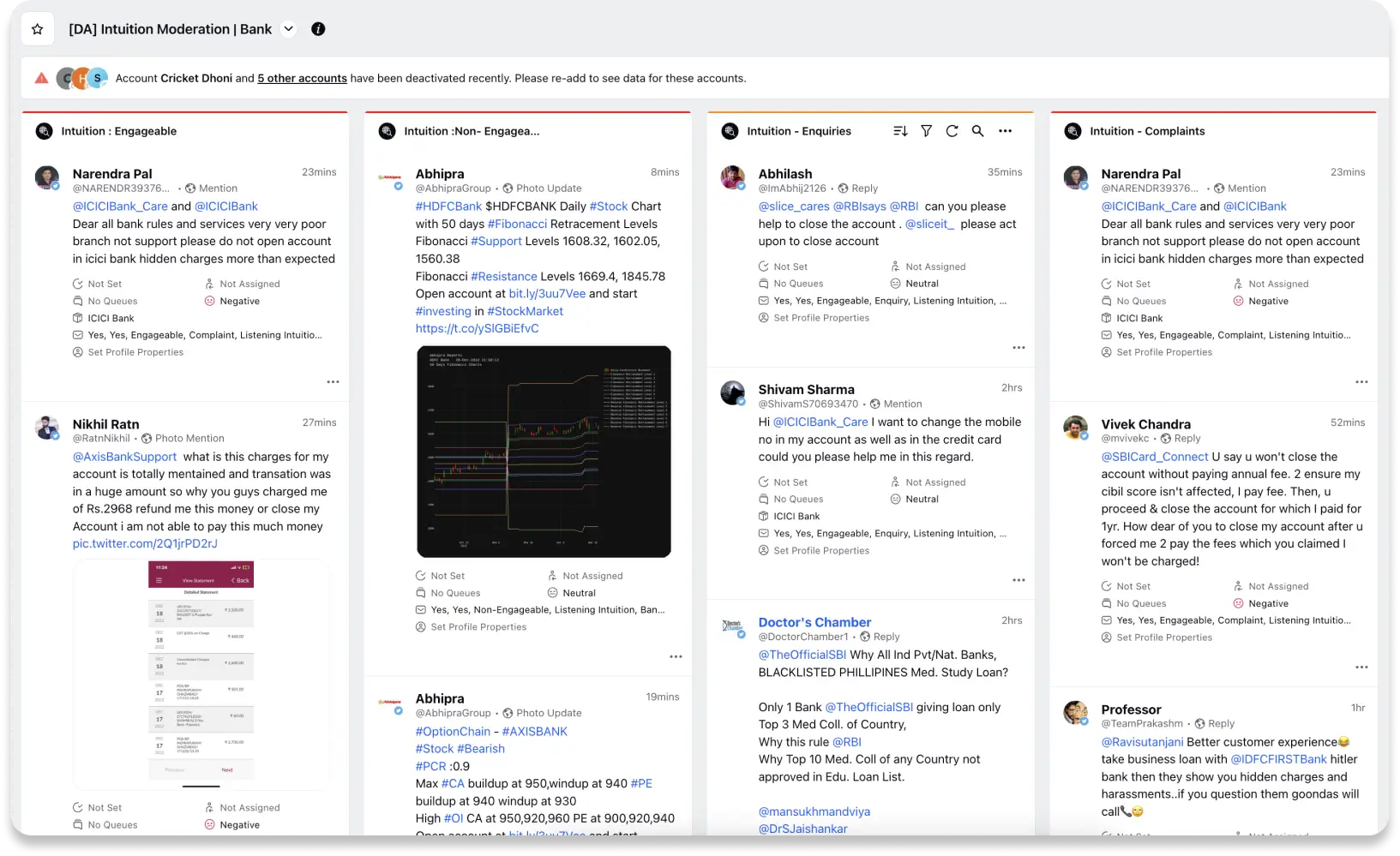Choose queues via 'No Queues' on Abhilash card
This screenshot has height=856, width=1400.
(x=791, y=284)
